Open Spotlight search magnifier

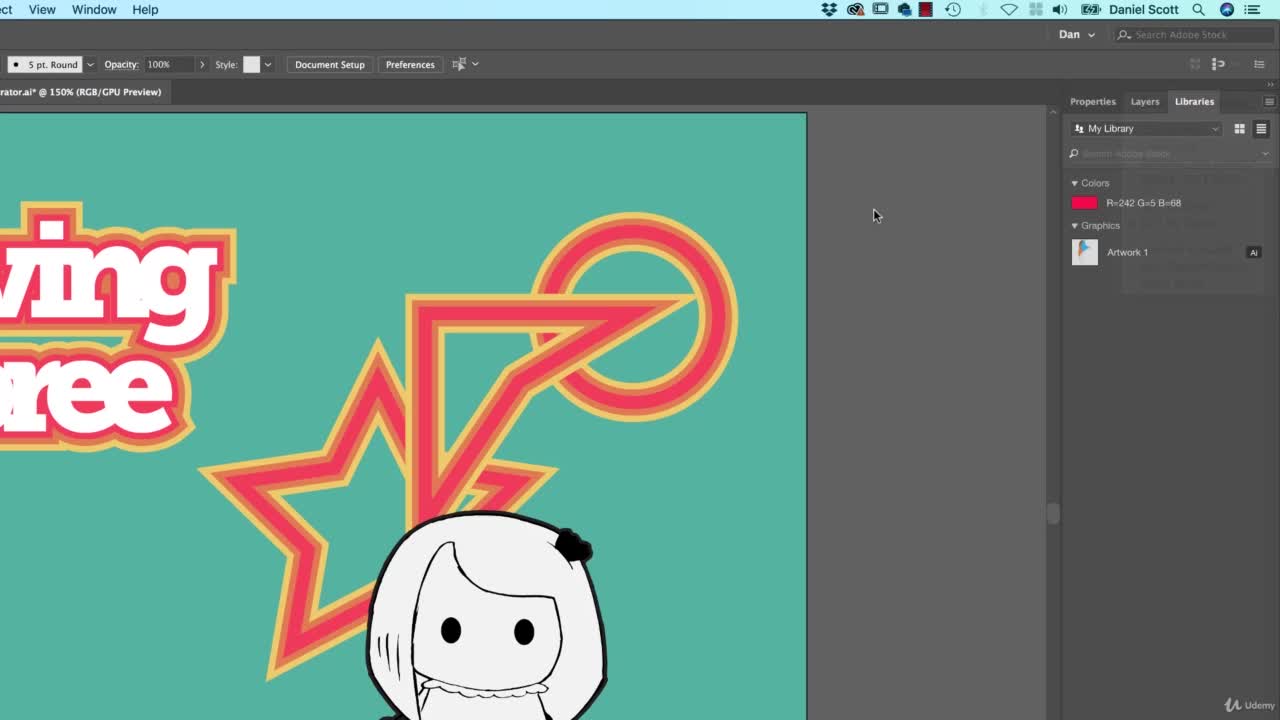point(1198,9)
